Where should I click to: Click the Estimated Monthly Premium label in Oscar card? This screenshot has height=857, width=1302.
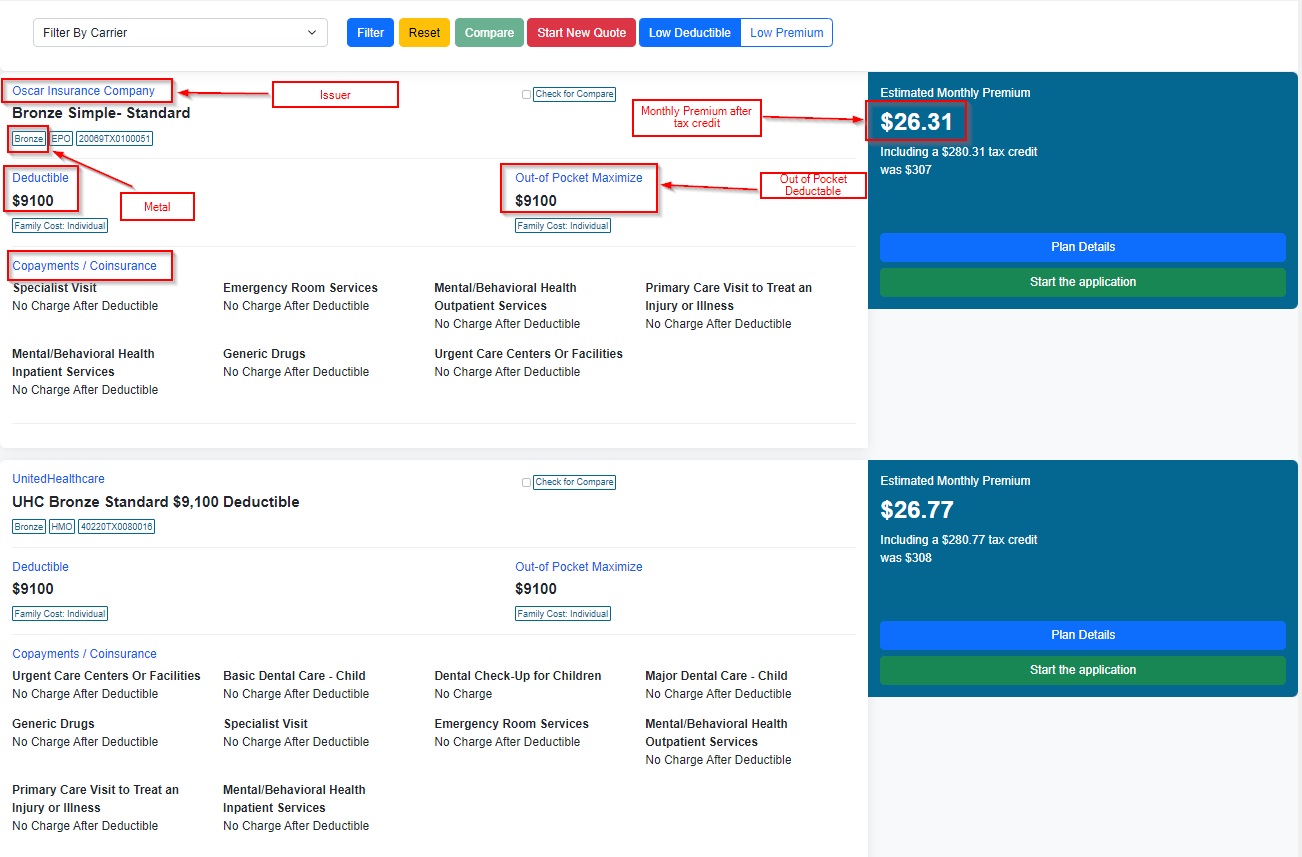pyautogui.click(x=955, y=93)
